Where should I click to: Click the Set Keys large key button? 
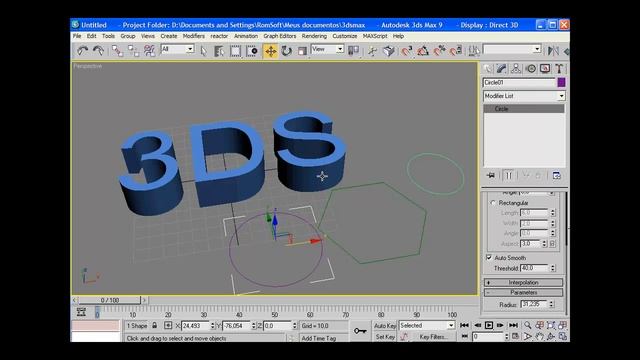[x=360, y=331]
